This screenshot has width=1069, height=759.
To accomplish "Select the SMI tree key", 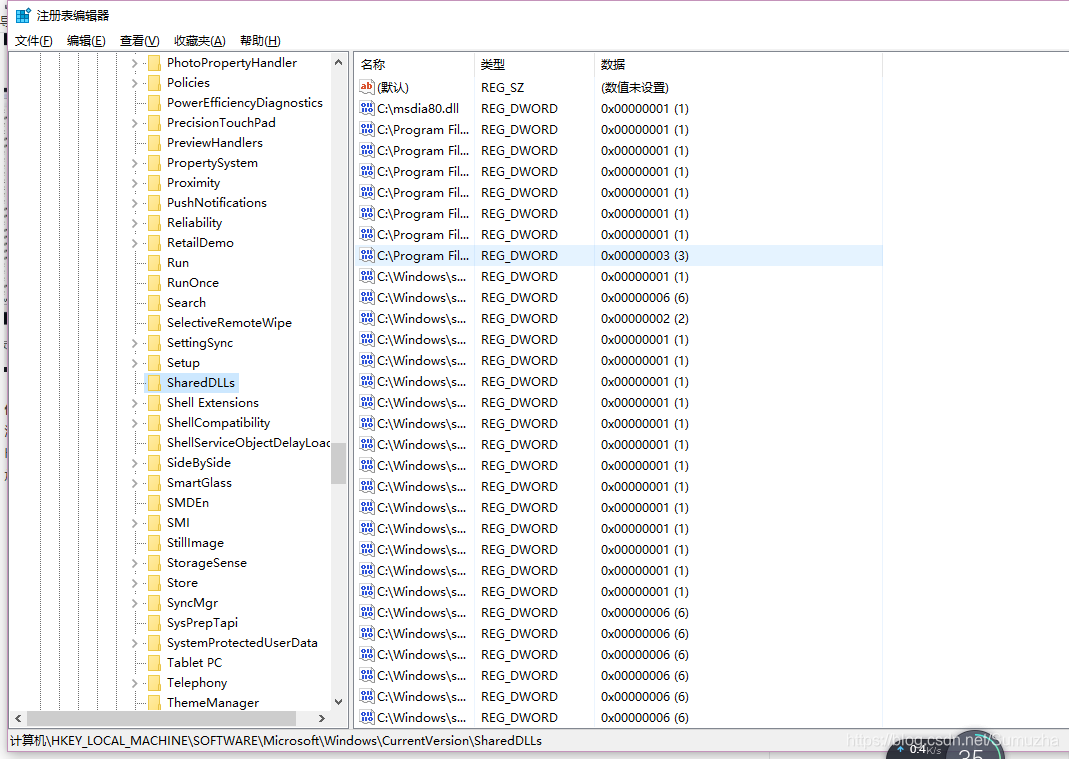I will tap(178, 523).
